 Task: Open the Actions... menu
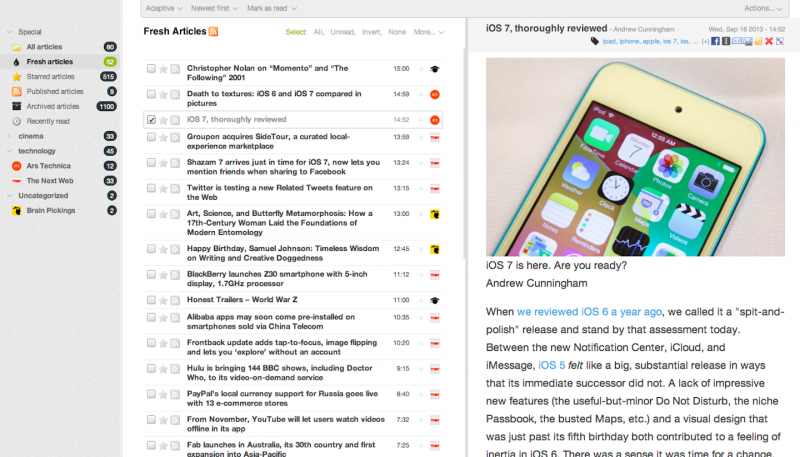pos(765,8)
